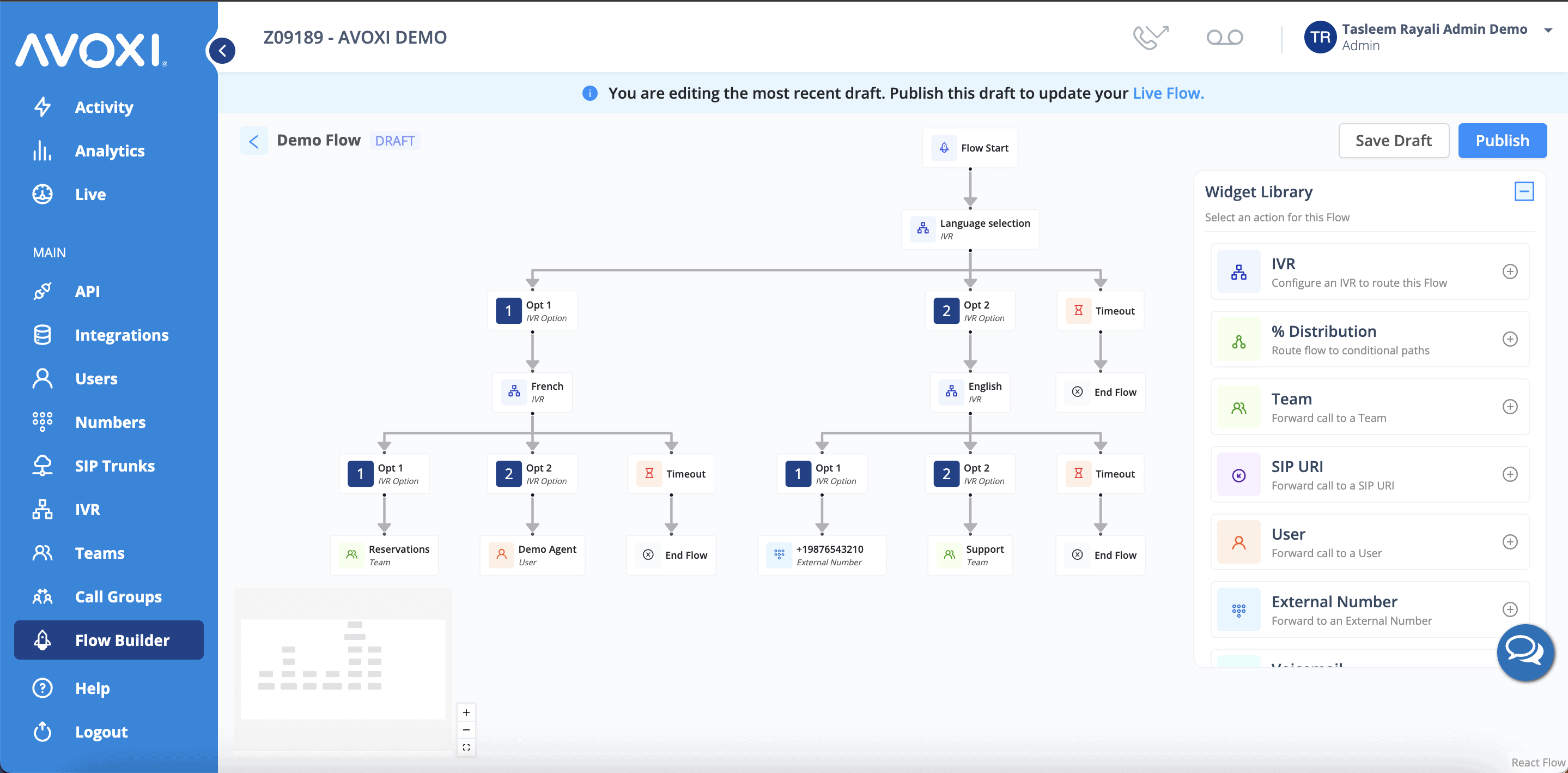Viewport: 1568px width, 773px height.
Task: Add the % Distribution widget
Action: 1511,339
